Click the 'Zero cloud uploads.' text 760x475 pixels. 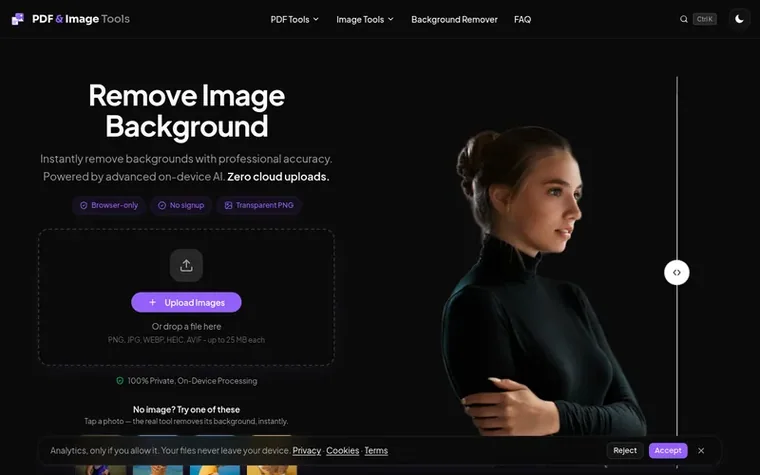click(278, 177)
